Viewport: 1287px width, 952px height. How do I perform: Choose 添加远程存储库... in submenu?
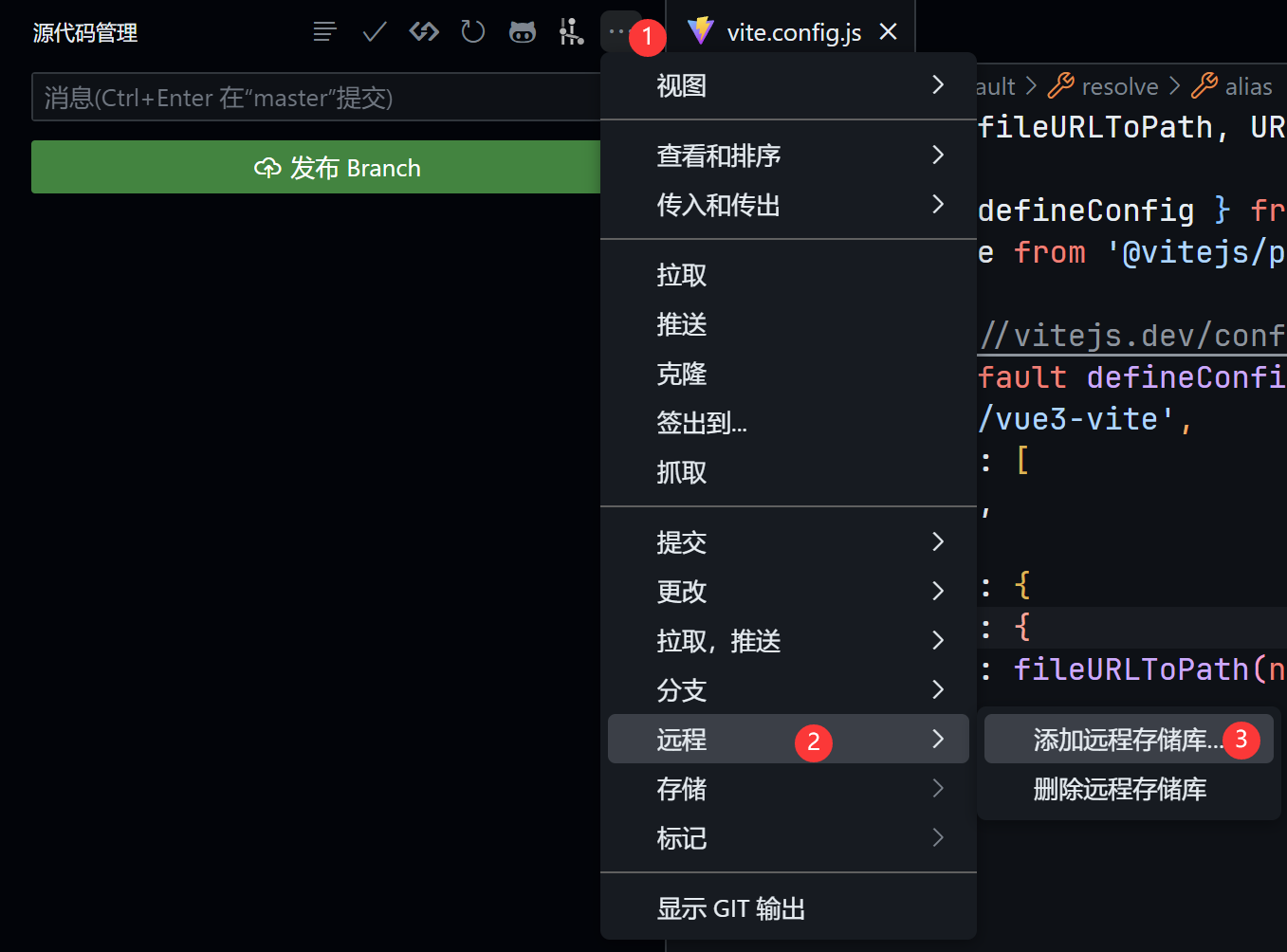pyautogui.click(x=1129, y=740)
